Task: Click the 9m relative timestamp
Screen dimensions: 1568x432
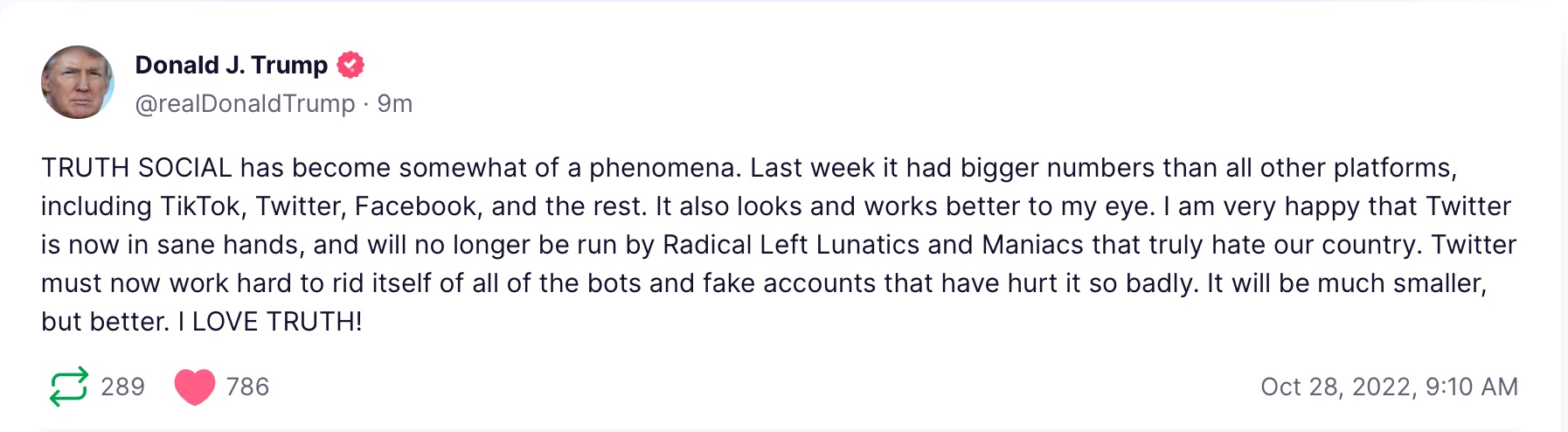Action: (x=395, y=103)
